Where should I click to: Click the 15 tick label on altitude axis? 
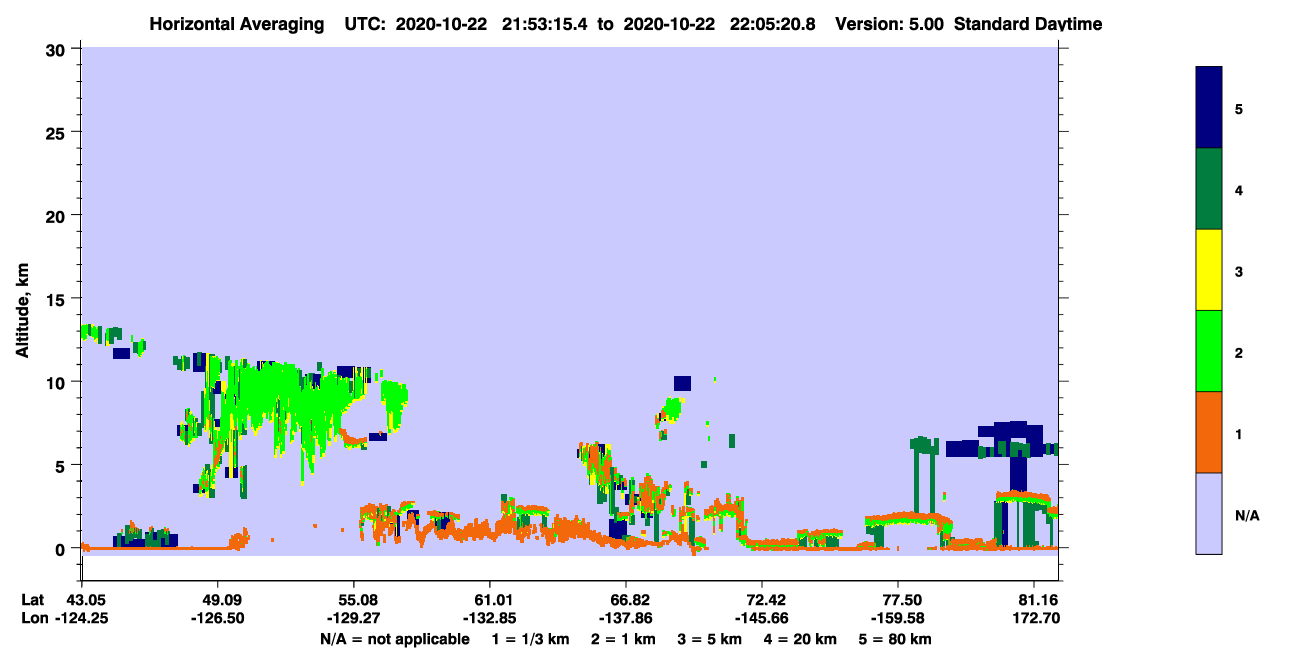click(58, 299)
